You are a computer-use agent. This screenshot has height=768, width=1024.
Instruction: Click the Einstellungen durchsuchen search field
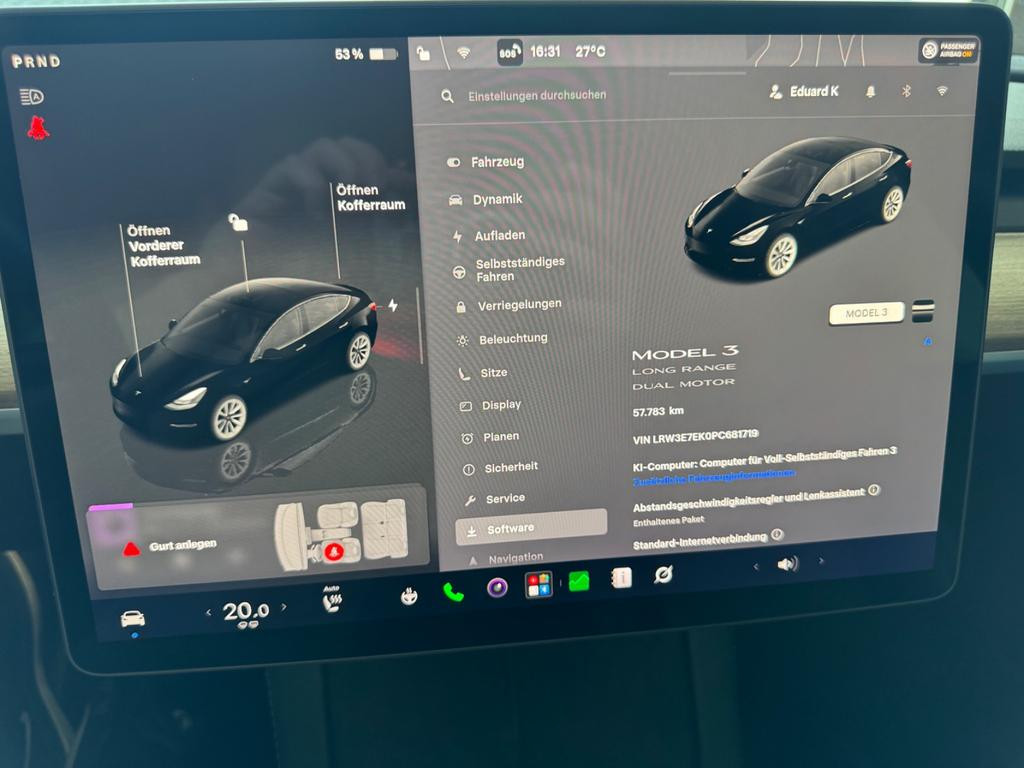[537, 95]
